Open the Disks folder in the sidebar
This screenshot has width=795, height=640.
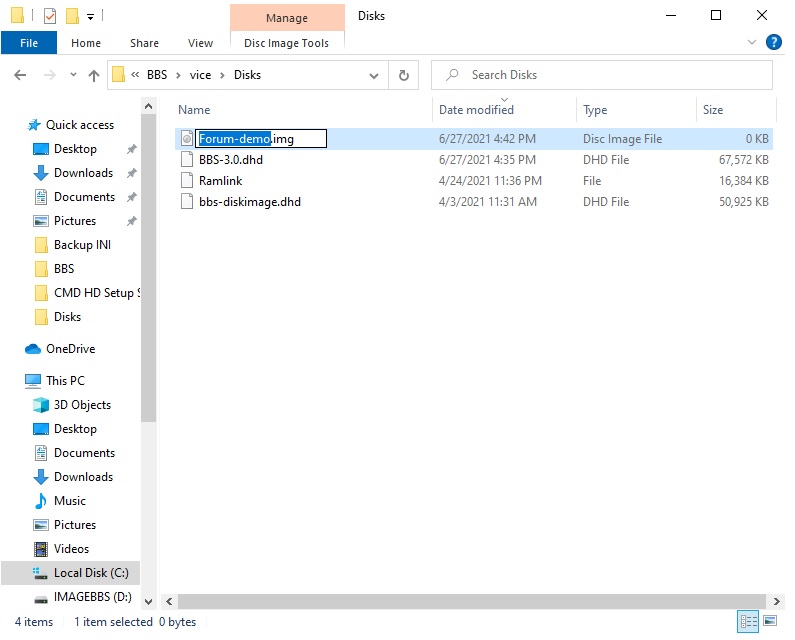(x=67, y=317)
